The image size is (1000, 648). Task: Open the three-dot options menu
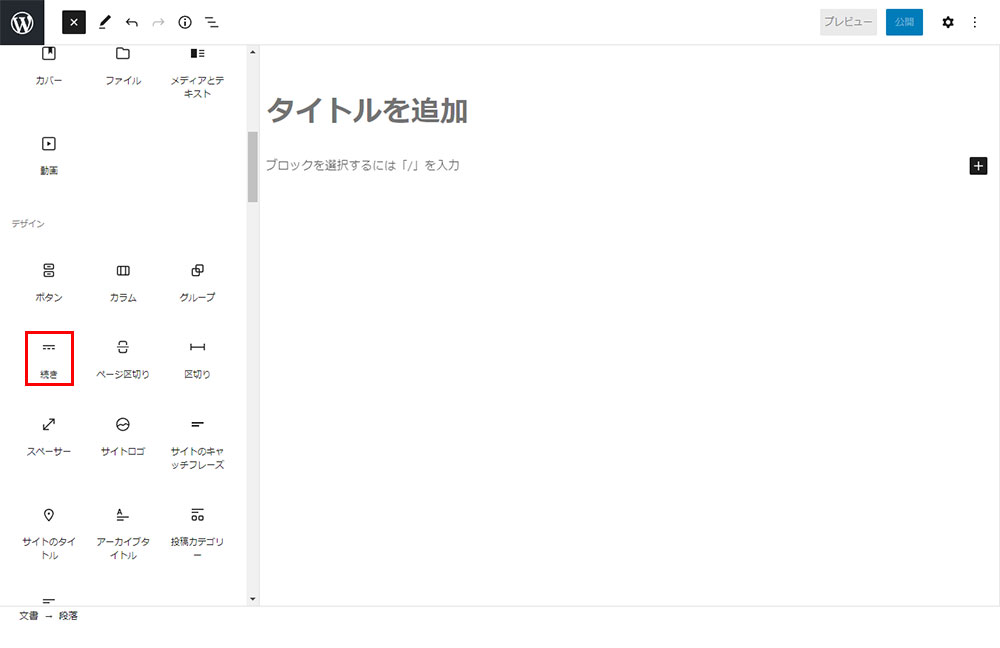[975, 22]
